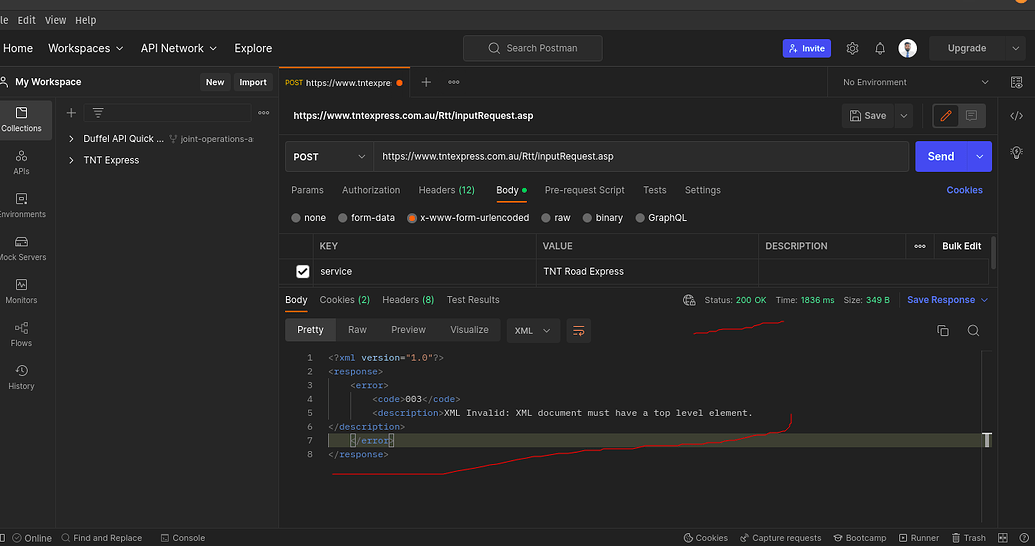Switch to the Authorization tab
1035x546 pixels.
tap(370, 190)
